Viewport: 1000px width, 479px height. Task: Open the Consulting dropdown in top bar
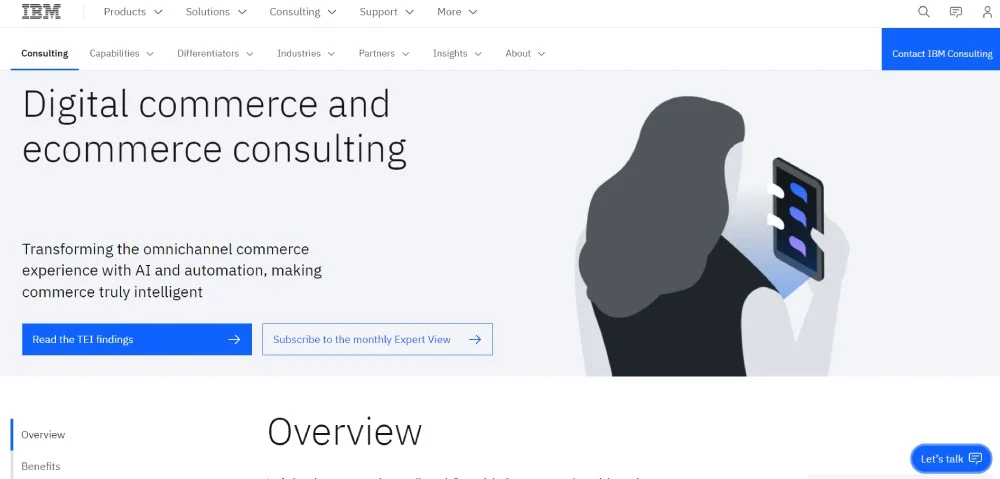[x=302, y=12]
